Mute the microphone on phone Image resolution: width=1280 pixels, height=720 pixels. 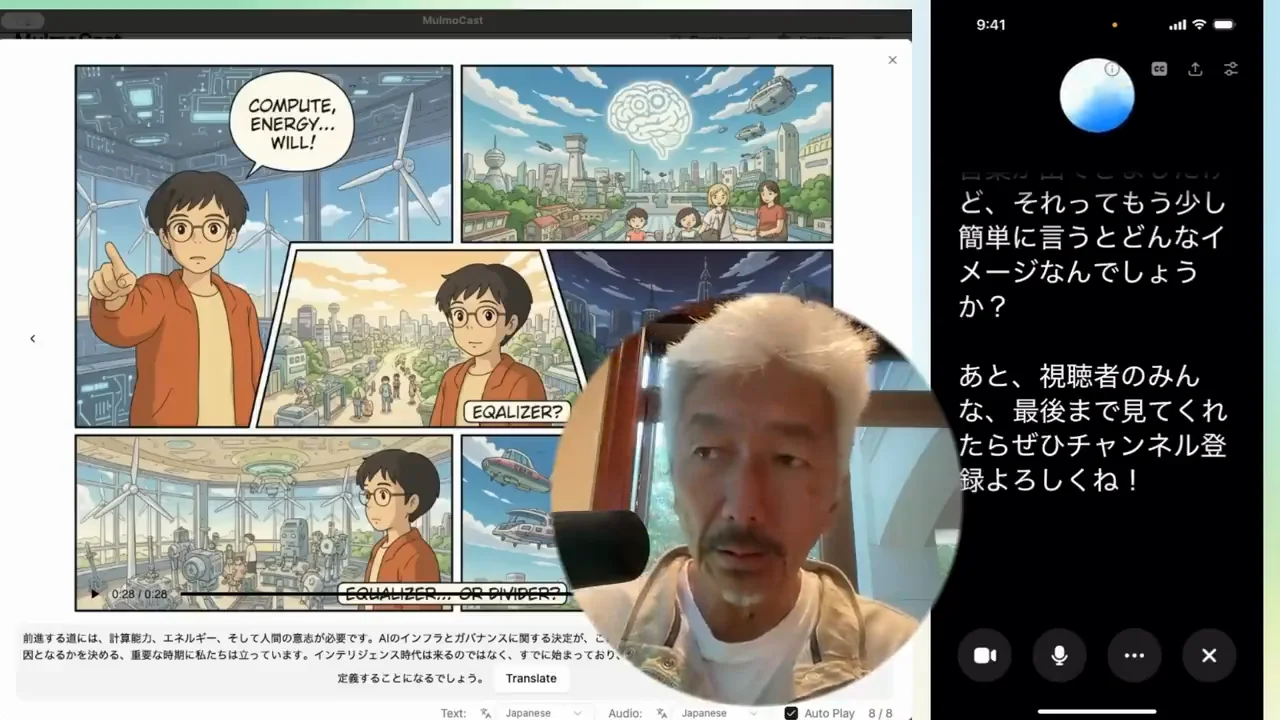pos(1059,655)
